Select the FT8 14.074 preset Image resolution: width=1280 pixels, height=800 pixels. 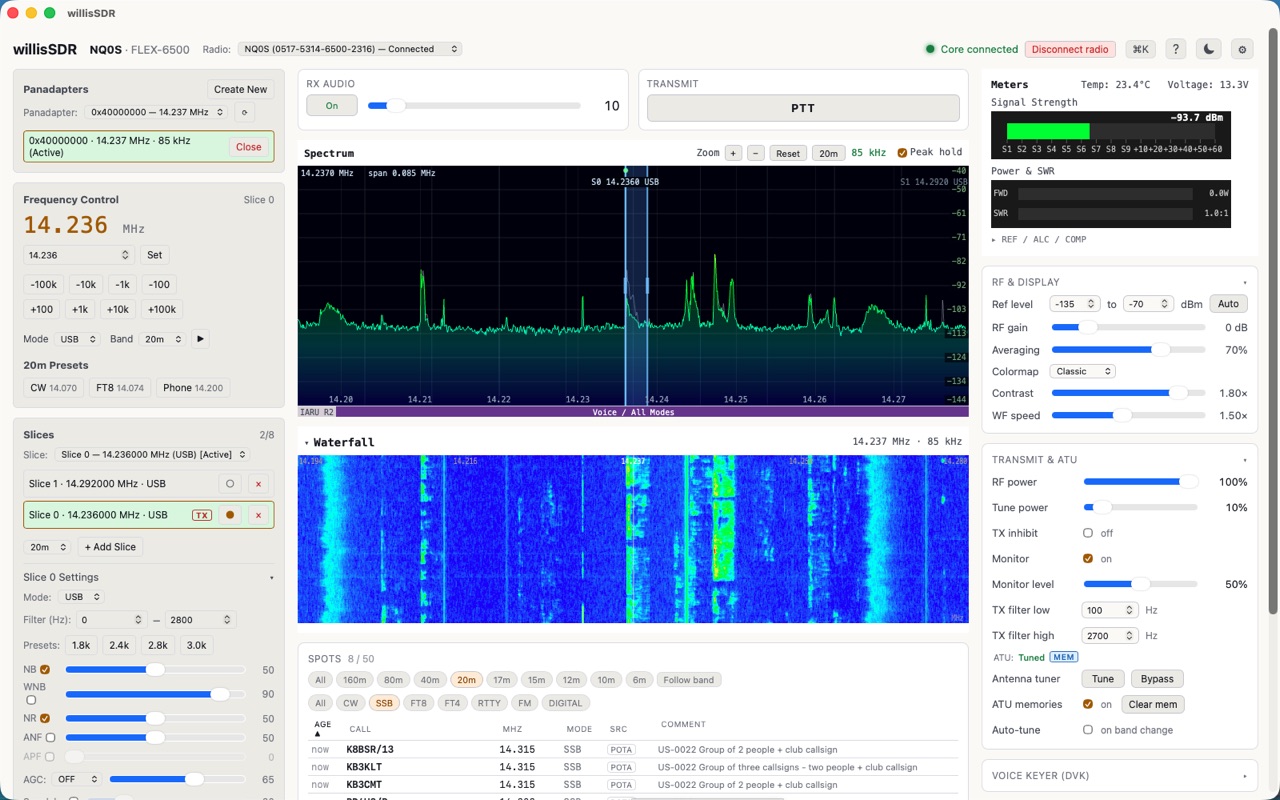tap(119, 388)
